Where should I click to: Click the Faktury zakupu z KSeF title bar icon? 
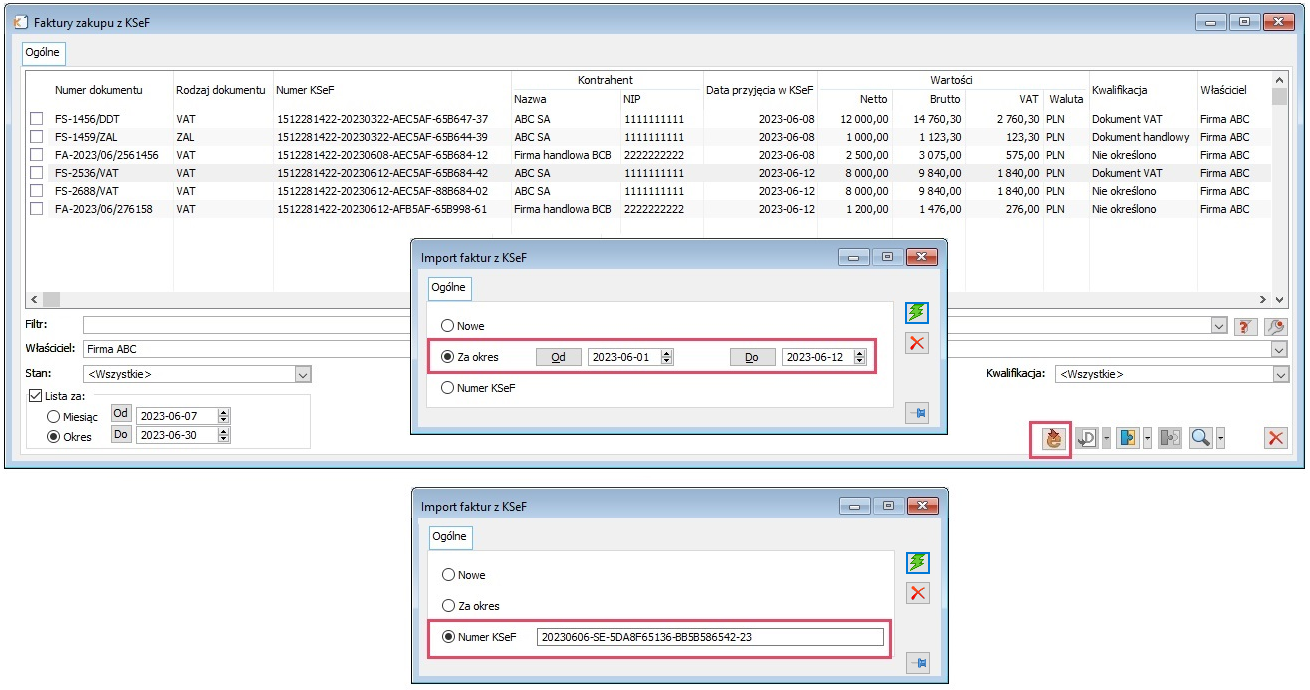point(21,21)
